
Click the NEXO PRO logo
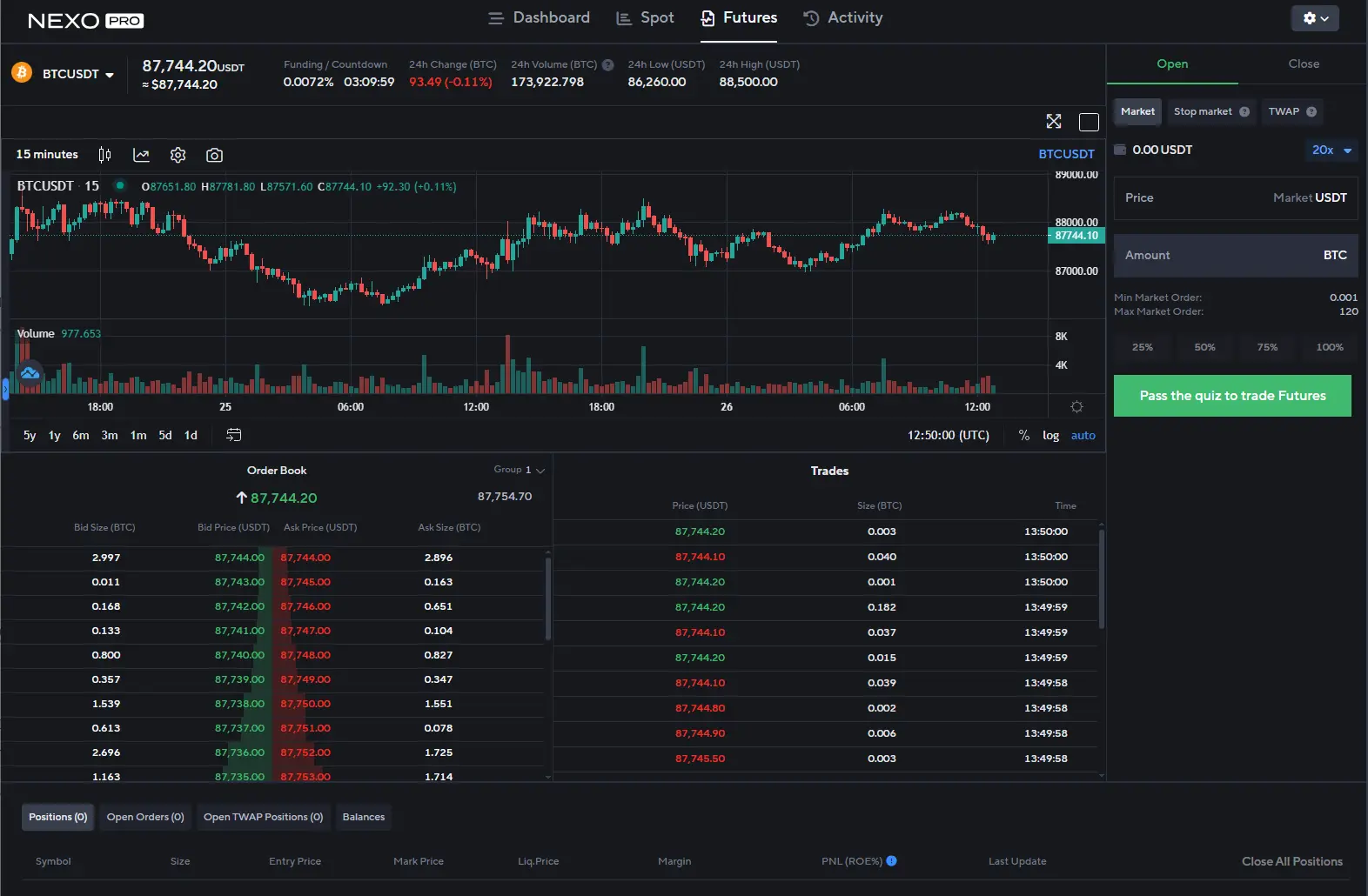[85, 21]
